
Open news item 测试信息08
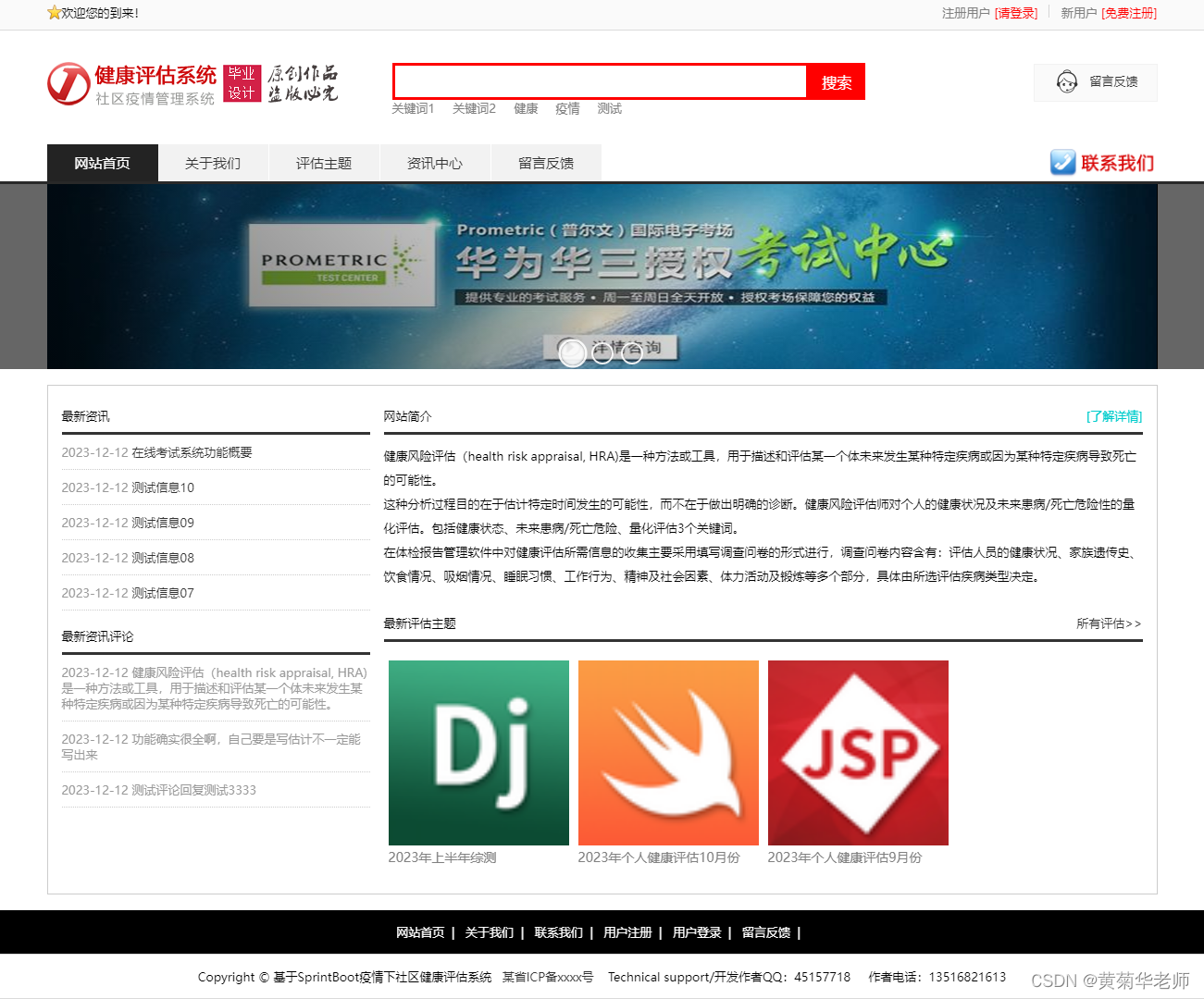tap(163, 558)
